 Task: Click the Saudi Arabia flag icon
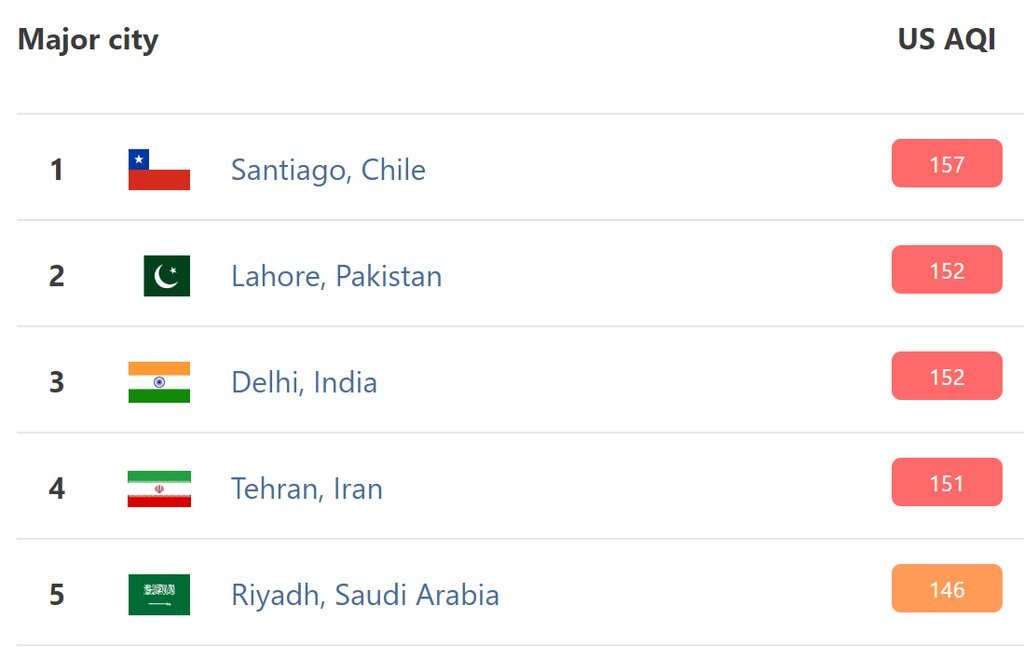click(159, 595)
